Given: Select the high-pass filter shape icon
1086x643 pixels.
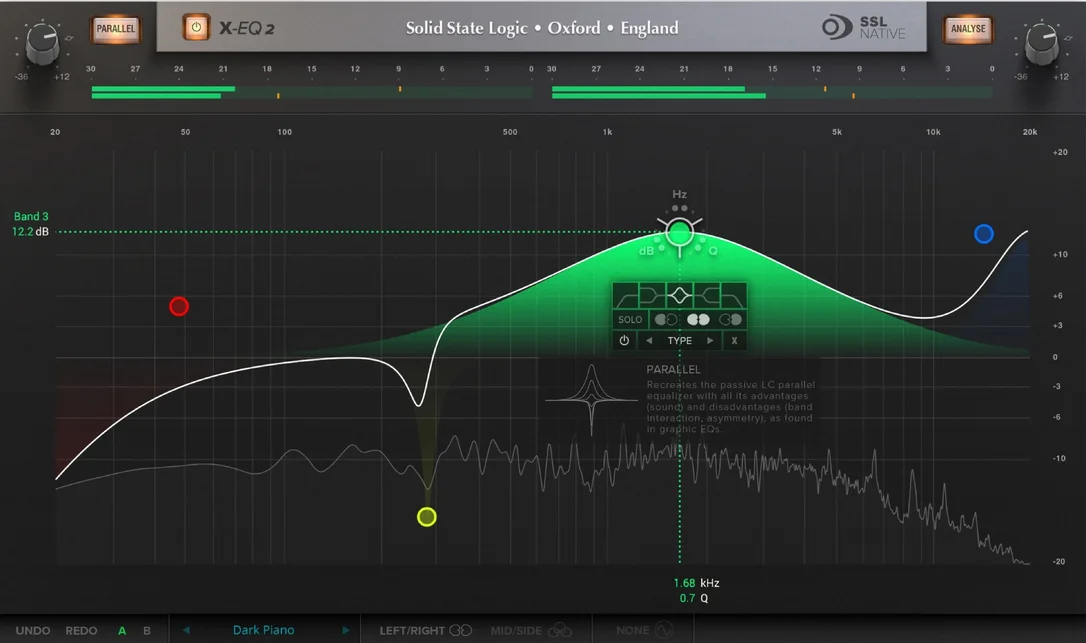Looking at the screenshot, I should coord(625,296).
